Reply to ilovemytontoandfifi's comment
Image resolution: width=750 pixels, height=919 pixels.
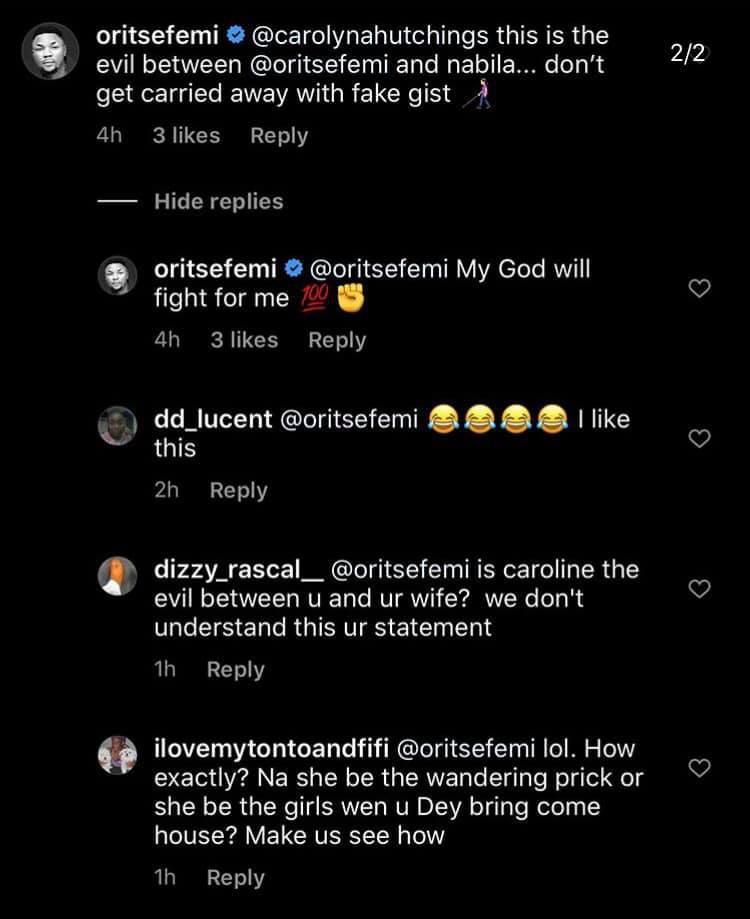[x=235, y=878]
